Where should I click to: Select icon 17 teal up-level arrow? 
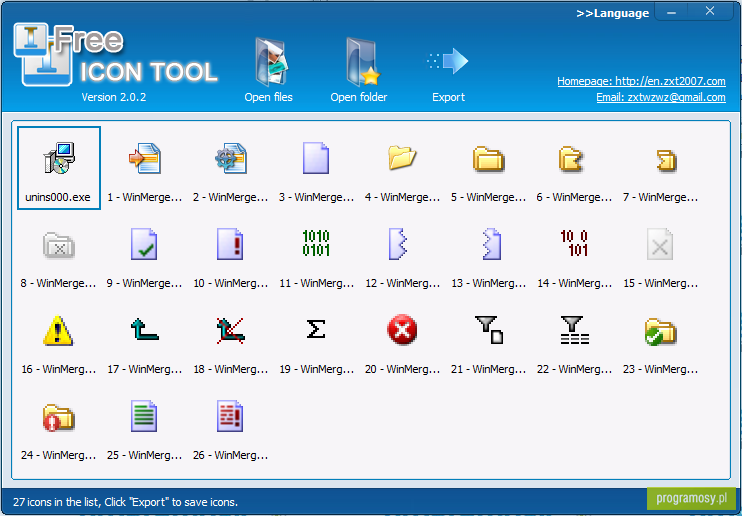[x=144, y=329]
